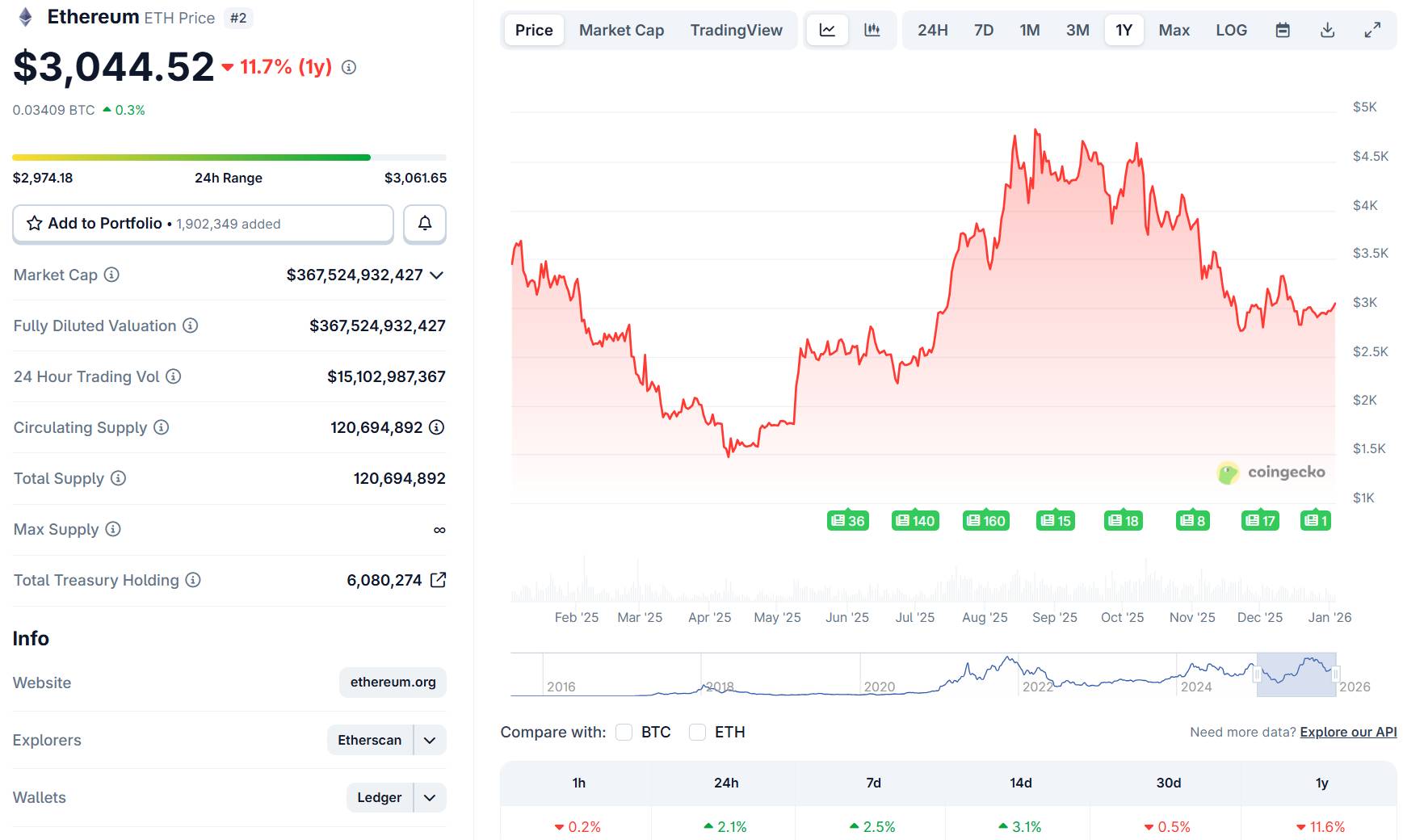Expand the Market Cap chevron
Image resolution: width=1403 pixels, height=840 pixels.
[x=437, y=275]
